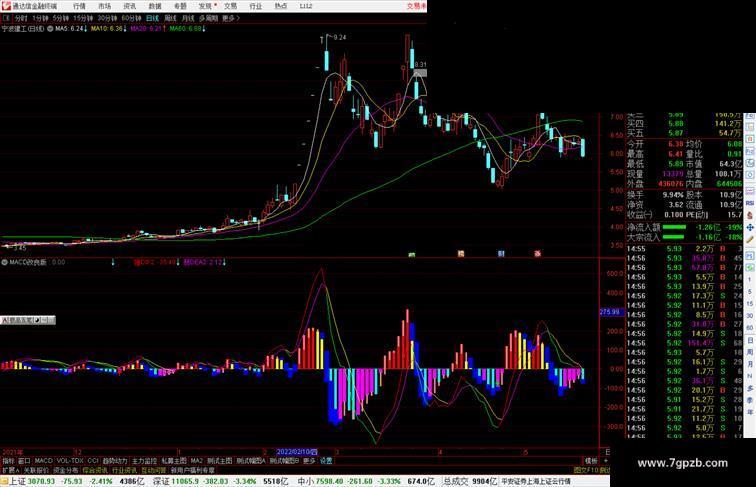Select the 季 sidebar period shortcut
756x487 pixels.
click(750, 400)
